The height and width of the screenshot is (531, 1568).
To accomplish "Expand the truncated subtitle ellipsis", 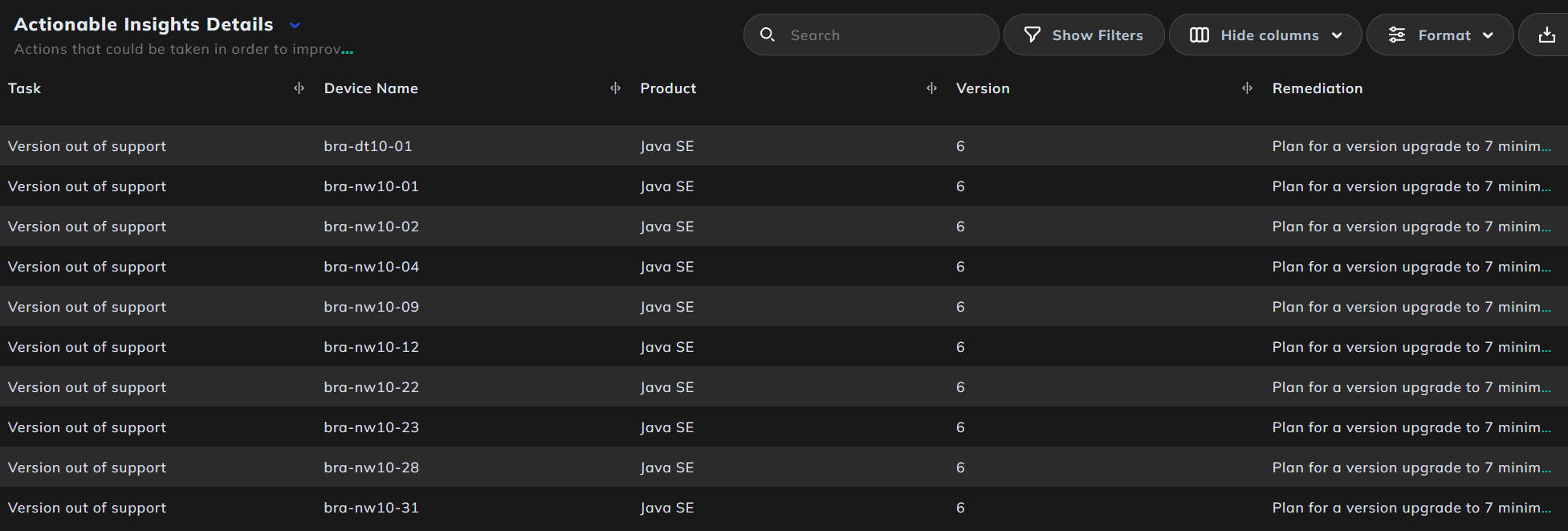I will pyautogui.click(x=347, y=51).
